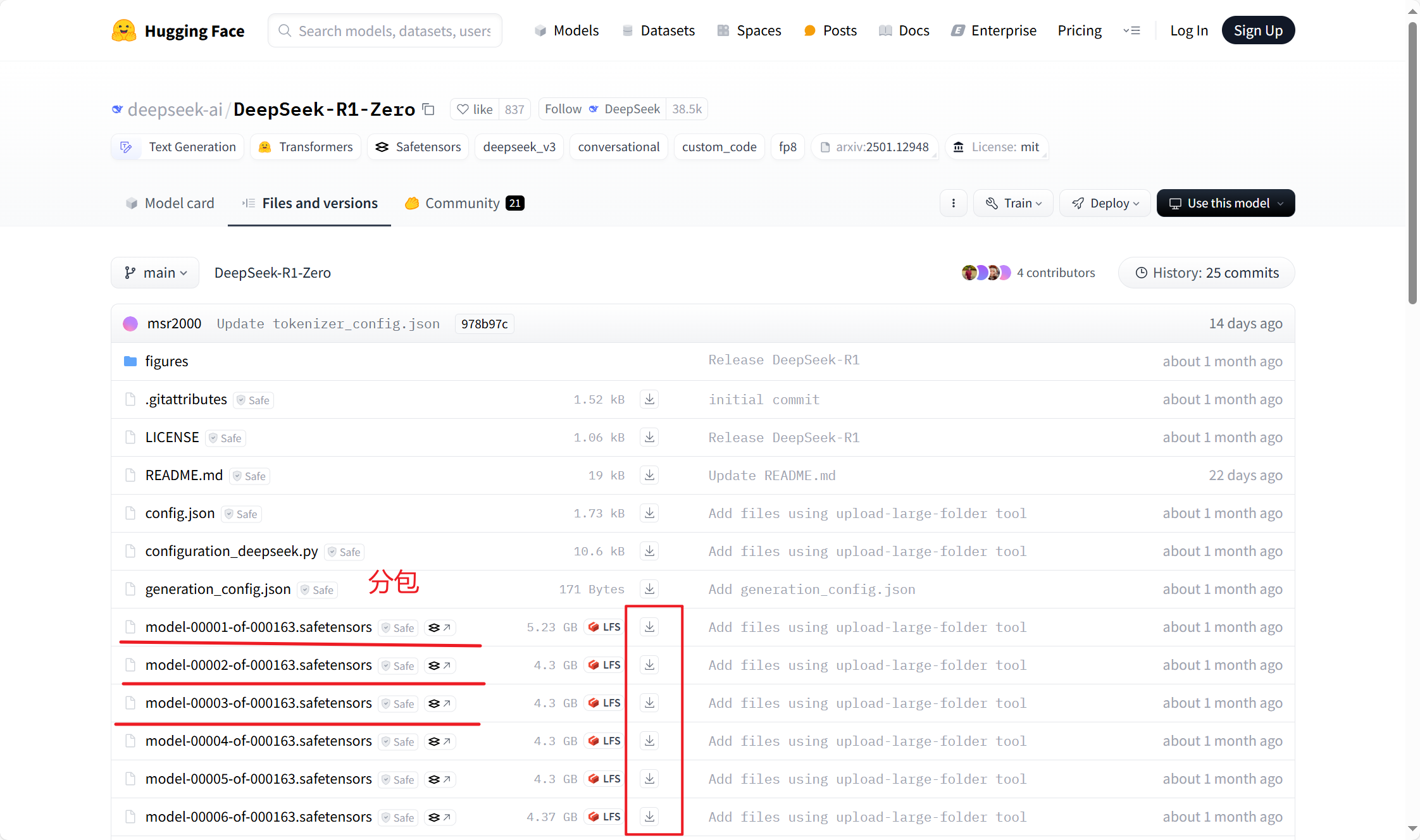Download model-00005-of-000163.safetensors
Image resolution: width=1420 pixels, height=840 pixels.
pos(649,779)
